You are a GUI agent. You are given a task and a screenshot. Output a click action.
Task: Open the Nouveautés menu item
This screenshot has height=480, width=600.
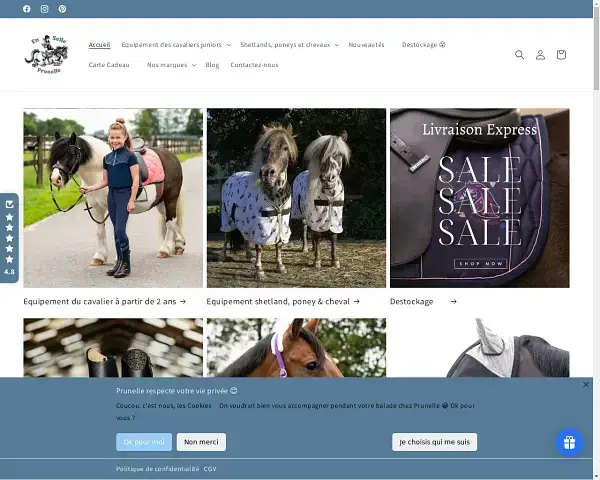366,45
